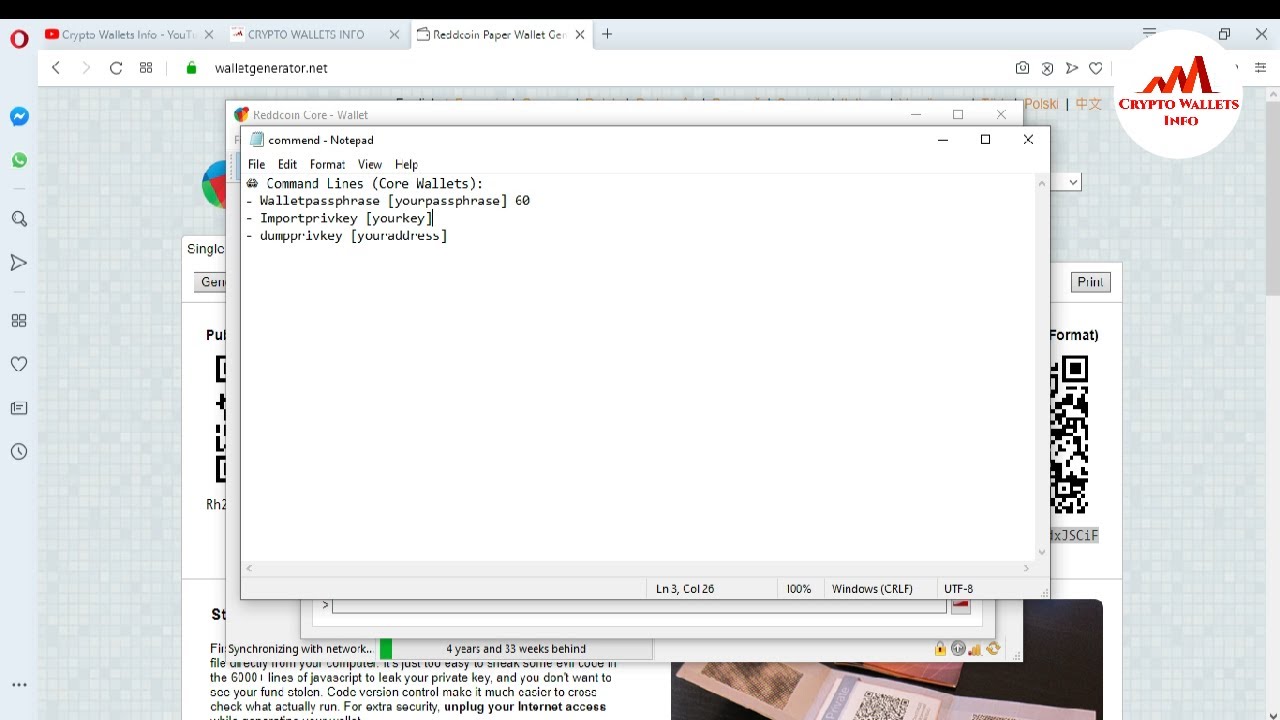1280x720 pixels.
Task: Switch page language to Chinese 中文
Action: [x=1088, y=104]
